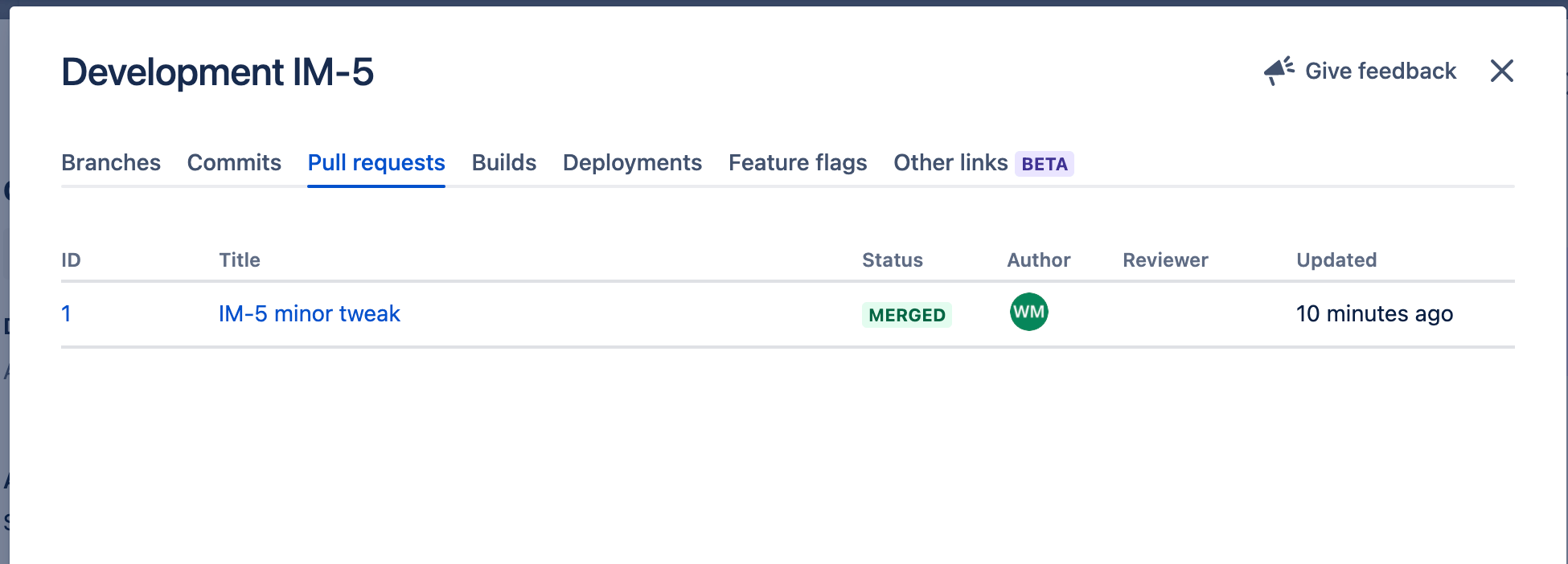Viewport: 1568px width, 564px height.
Task: Open the Commits tab
Action: (x=234, y=163)
